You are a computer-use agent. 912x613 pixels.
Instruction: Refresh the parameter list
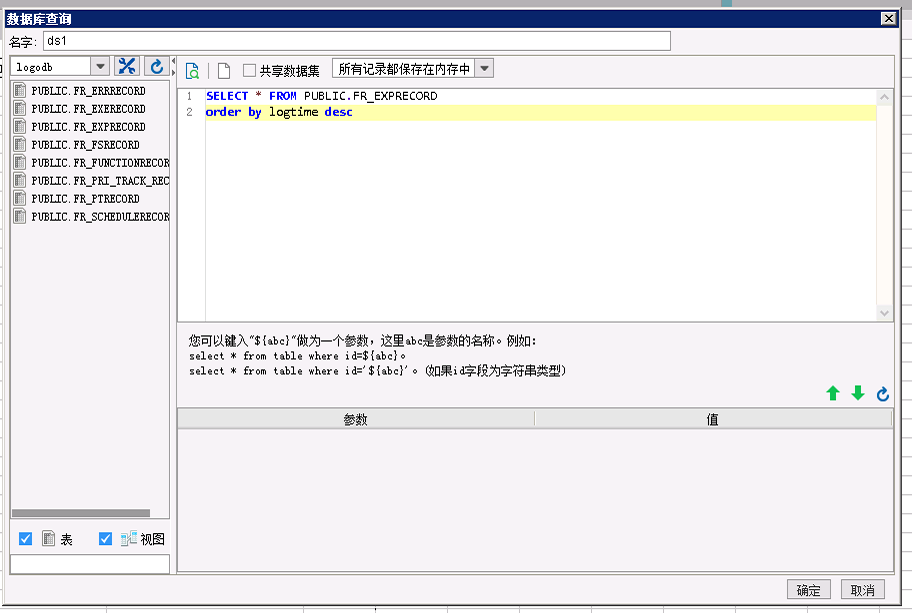click(x=882, y=394)
